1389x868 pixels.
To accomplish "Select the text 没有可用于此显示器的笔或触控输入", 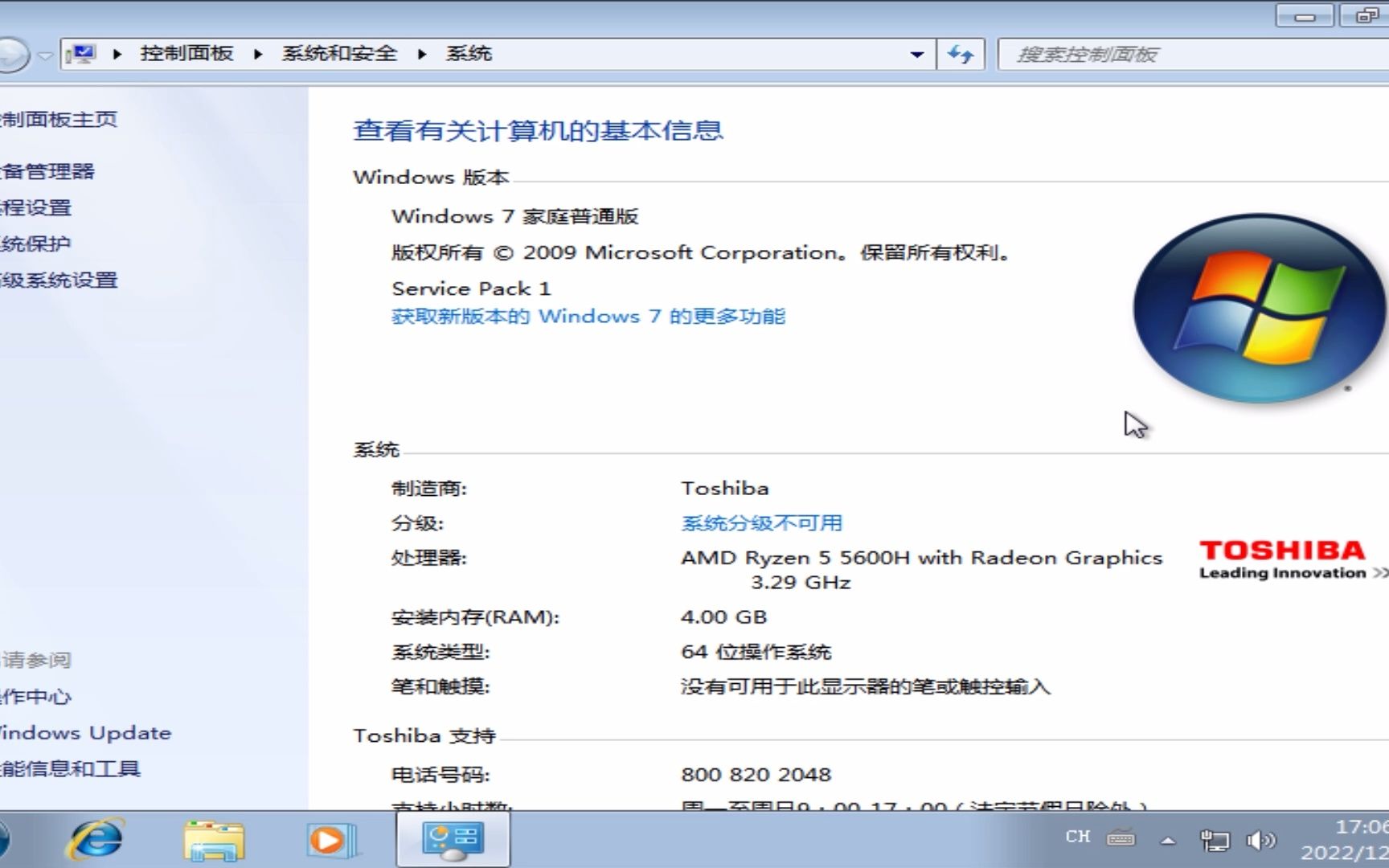I will pos(866,686).
